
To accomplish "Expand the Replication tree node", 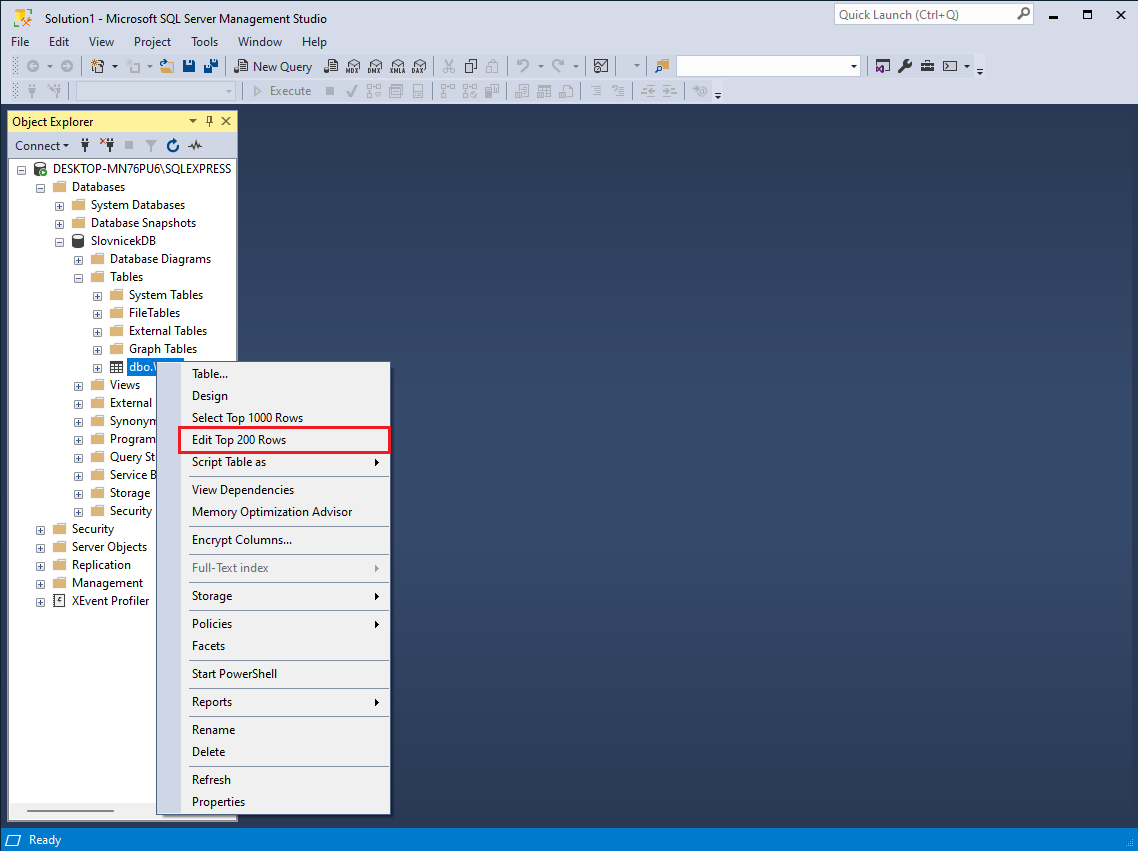I will pyautogui.click(x=41, y=565).
